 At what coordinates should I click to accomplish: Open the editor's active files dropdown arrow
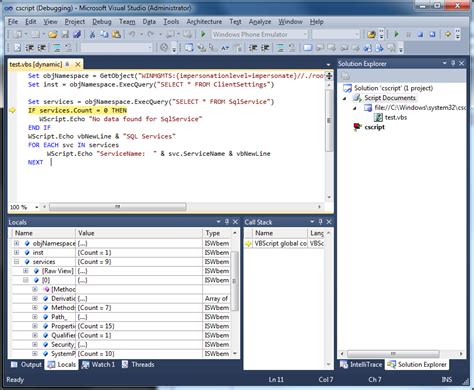click(x=328, y=65)
